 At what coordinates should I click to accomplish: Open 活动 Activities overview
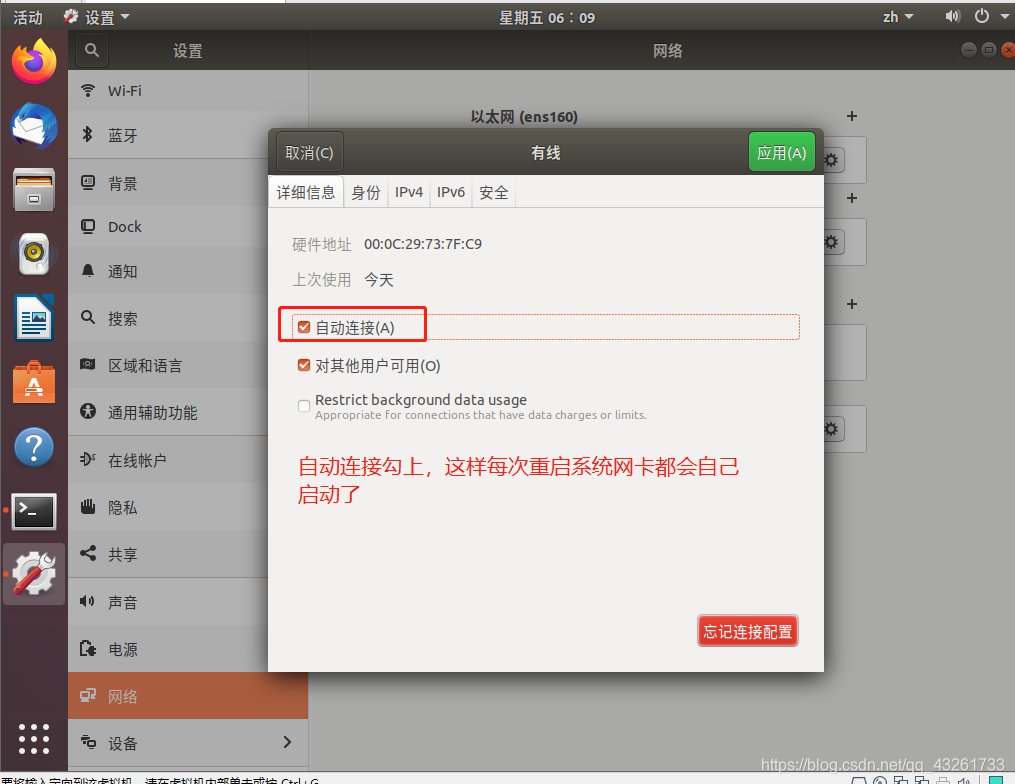coord(28,17)
